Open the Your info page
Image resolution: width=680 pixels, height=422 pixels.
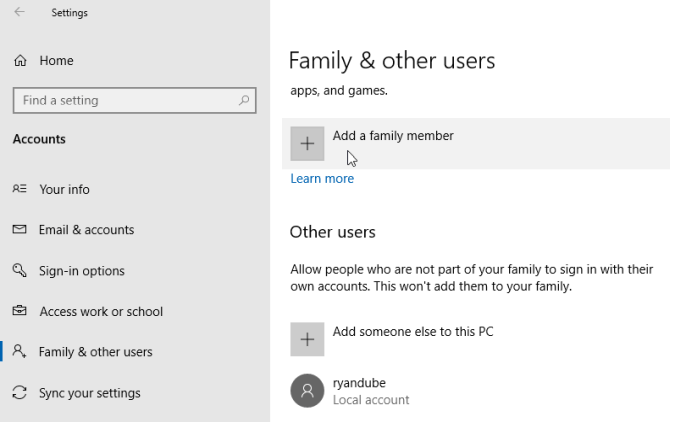click(x=65, y=189)
